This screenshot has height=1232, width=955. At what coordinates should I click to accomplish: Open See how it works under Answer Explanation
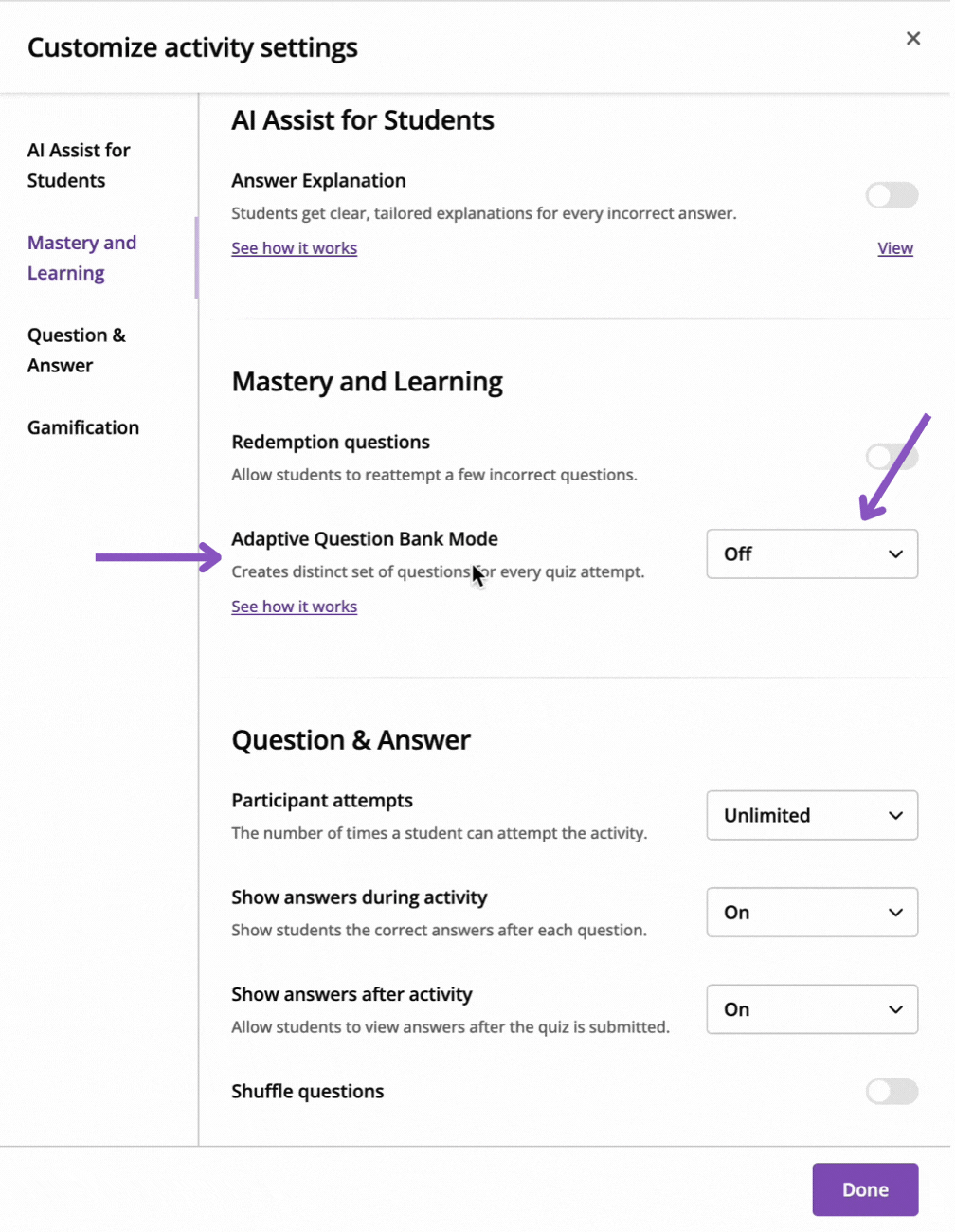click(294, 248)
